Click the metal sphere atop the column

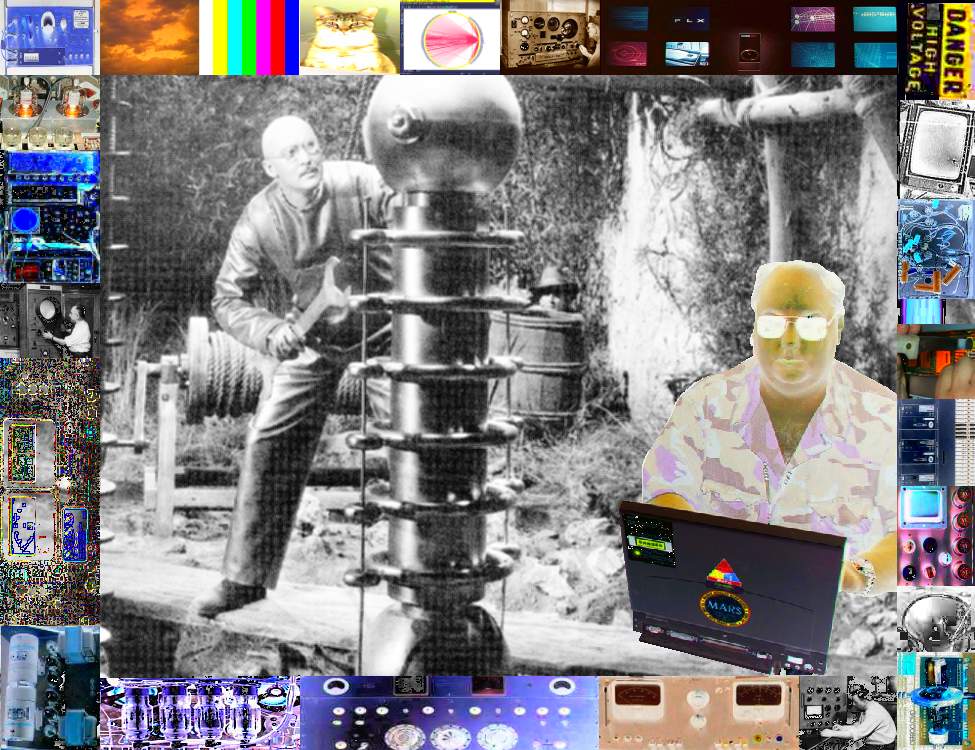click(443, 134)
